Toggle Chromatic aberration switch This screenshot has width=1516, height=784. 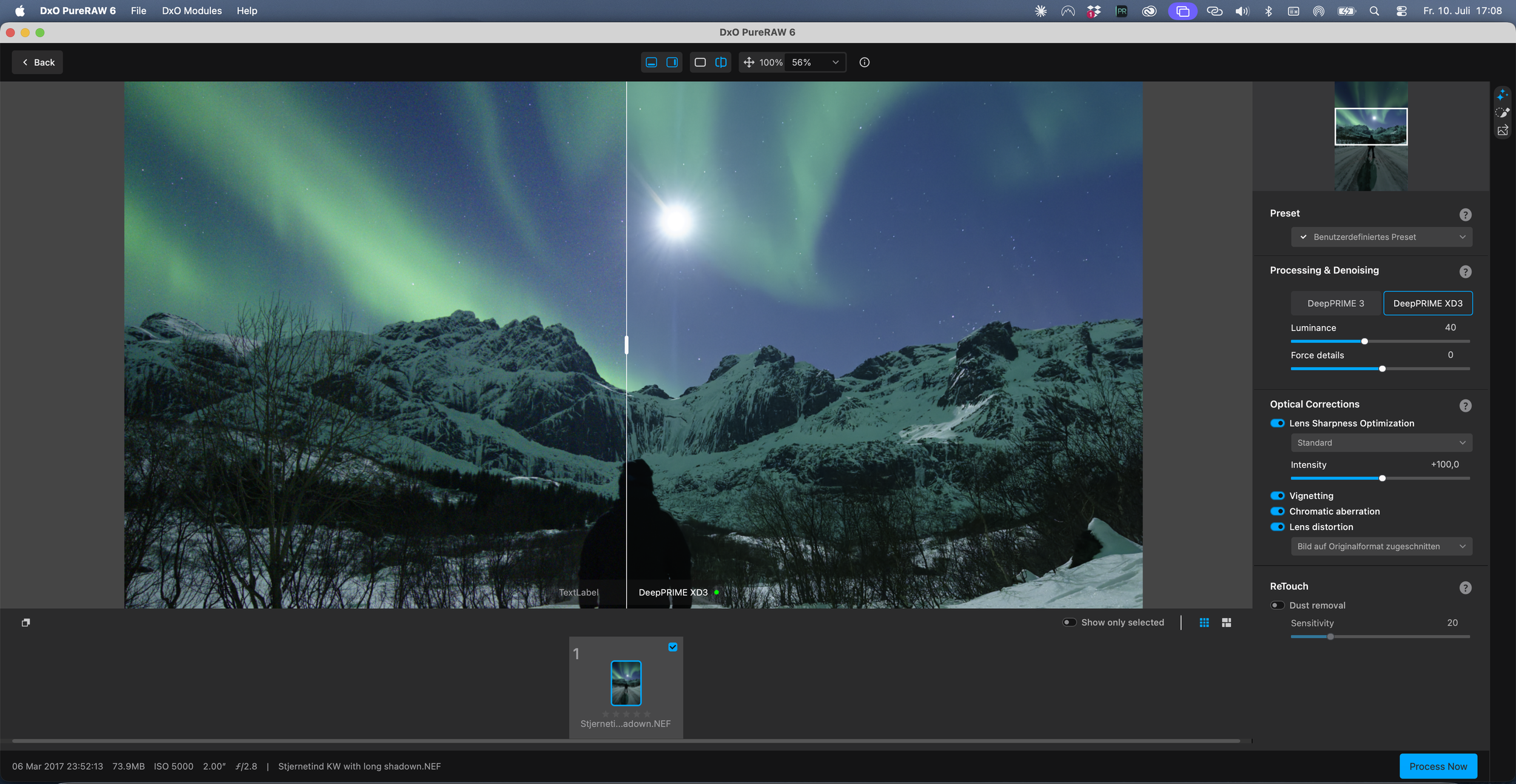pyautogui.click(x=1277, y=511)
